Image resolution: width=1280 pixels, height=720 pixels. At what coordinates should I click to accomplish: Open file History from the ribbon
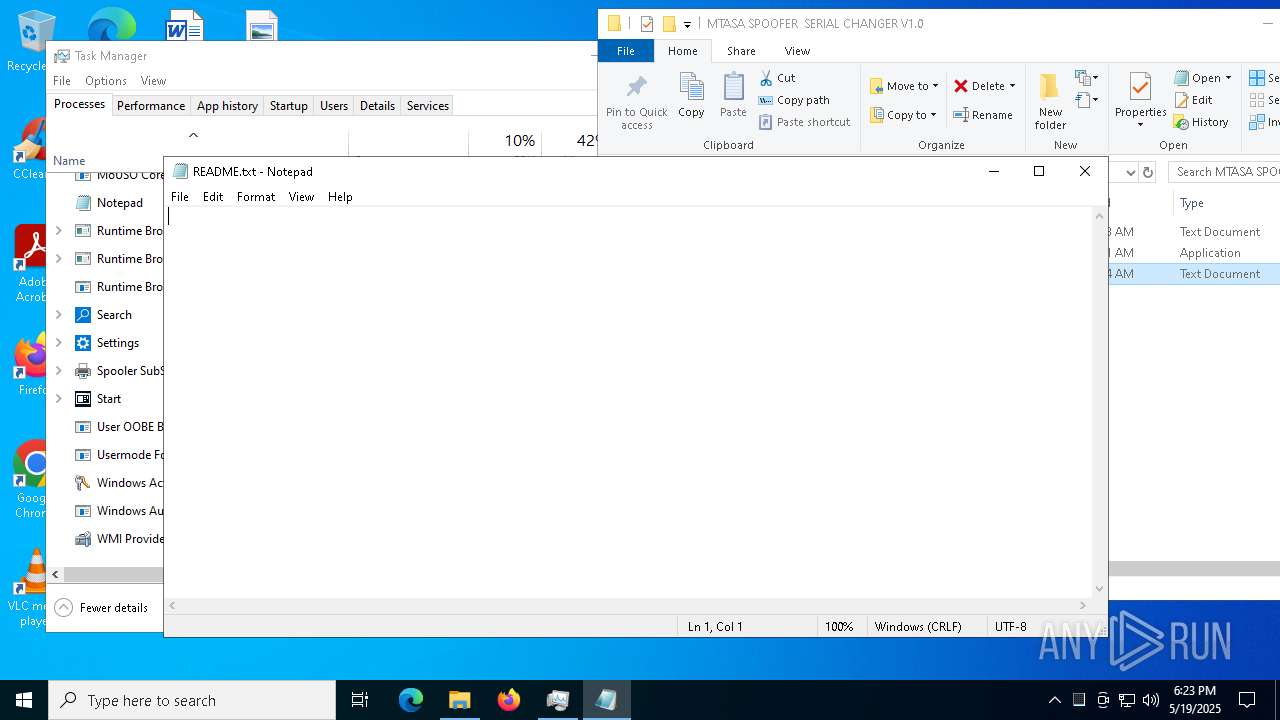[1201, 122]
